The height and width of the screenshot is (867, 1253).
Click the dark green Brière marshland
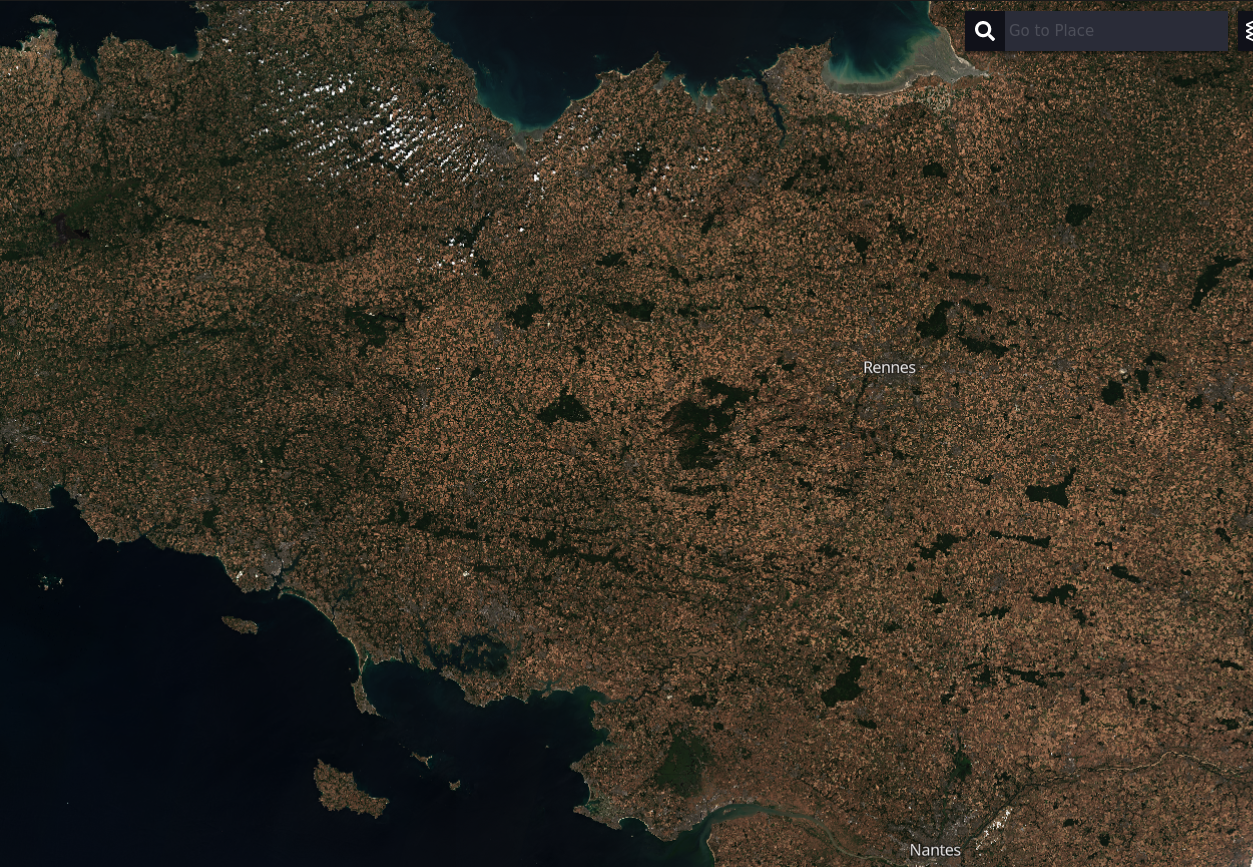pos(682,760)
